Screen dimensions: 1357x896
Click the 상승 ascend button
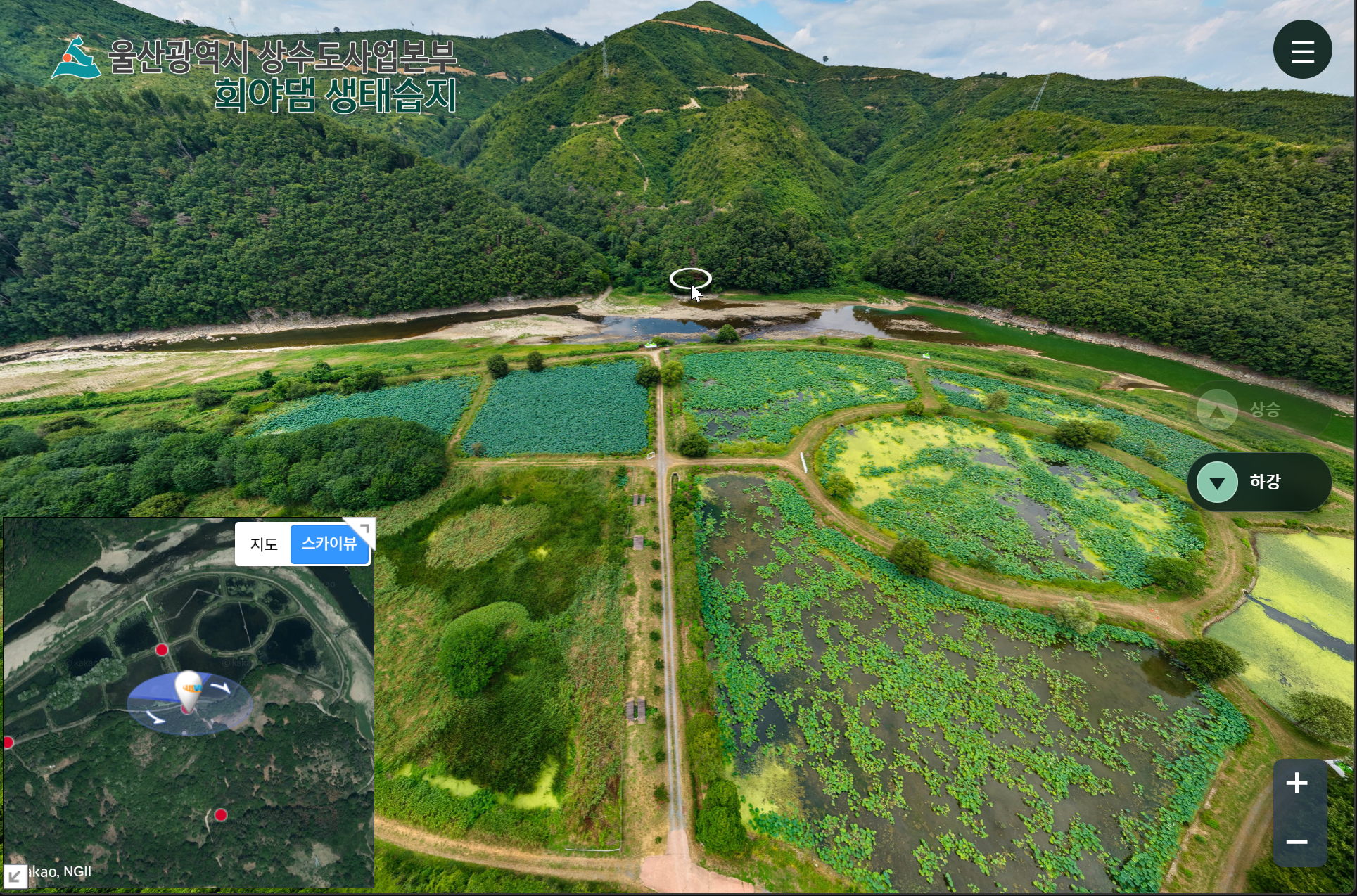point(1259,409)
